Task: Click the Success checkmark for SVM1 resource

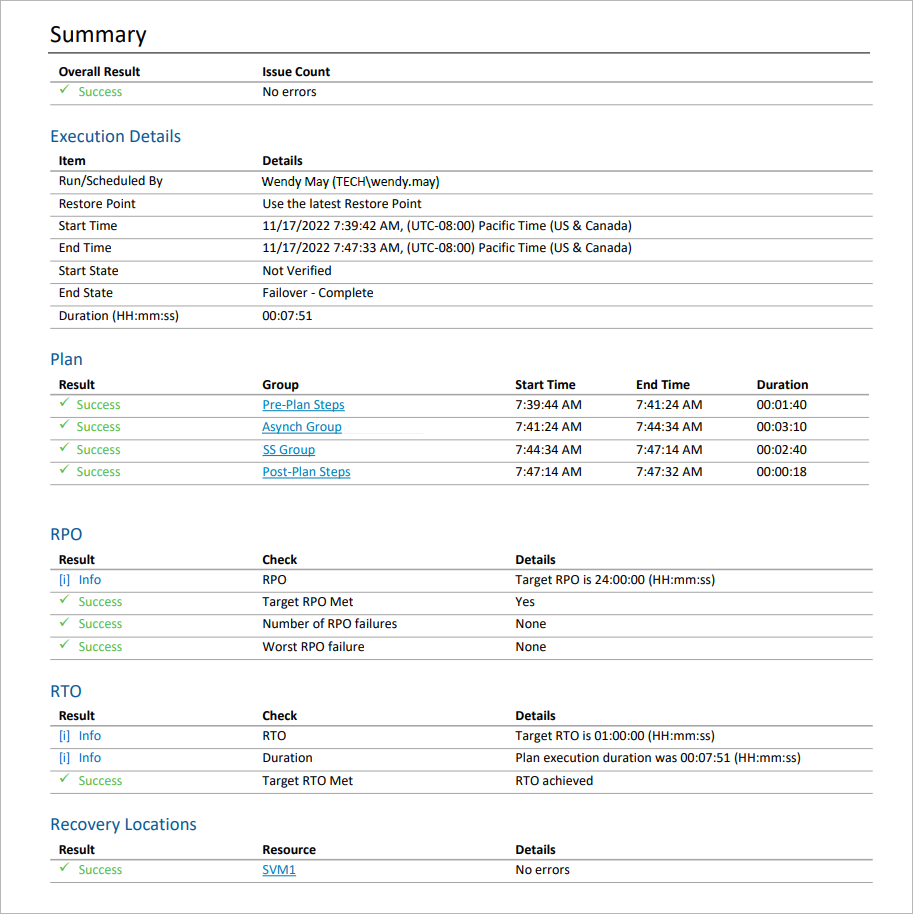Action: tap(64, 870)
